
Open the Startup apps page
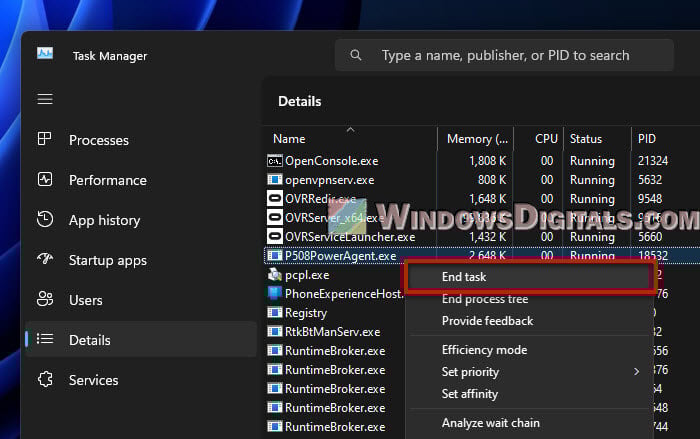141,260
